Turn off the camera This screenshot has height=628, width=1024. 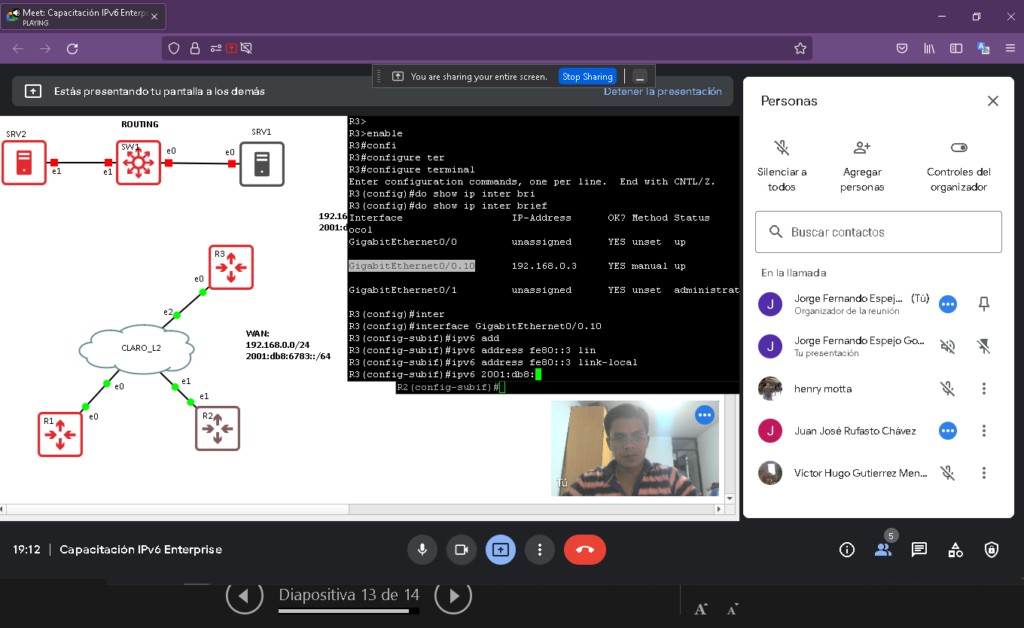(461, 549)
